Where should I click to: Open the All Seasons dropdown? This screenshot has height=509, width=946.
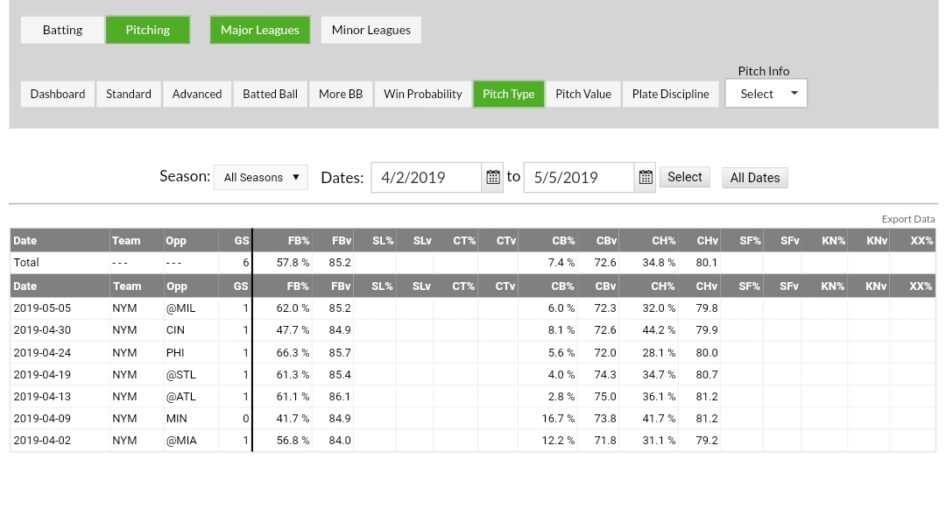pyautogui.click(x=261, y=177)
